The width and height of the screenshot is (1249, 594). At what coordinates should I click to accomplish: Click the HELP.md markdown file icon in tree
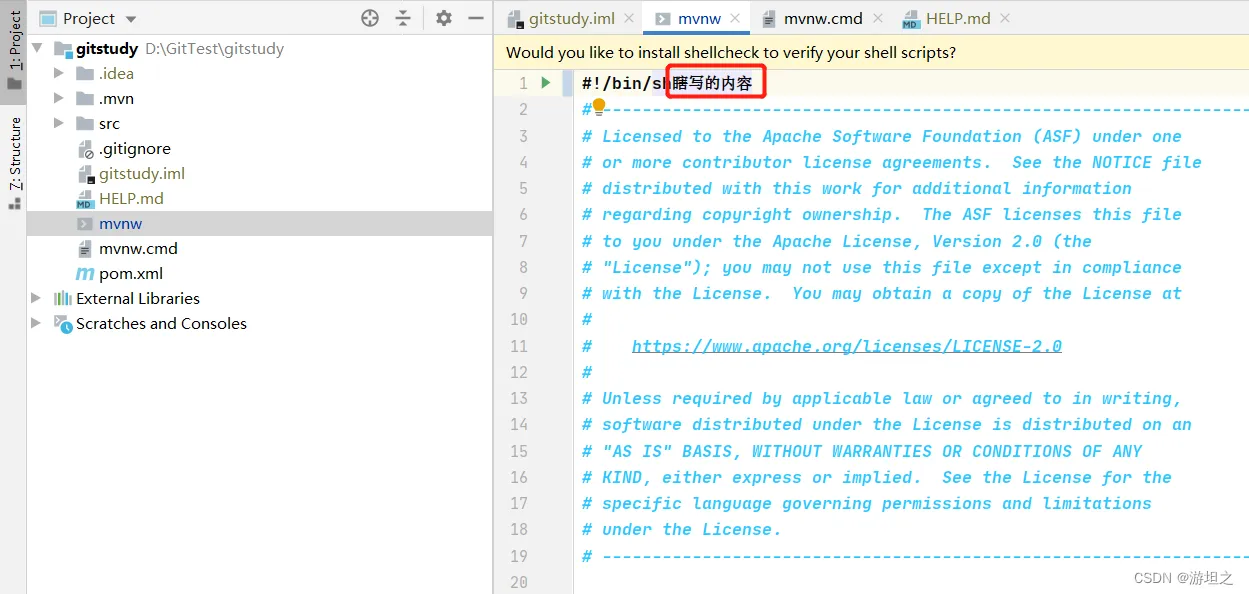coord(85,198)
